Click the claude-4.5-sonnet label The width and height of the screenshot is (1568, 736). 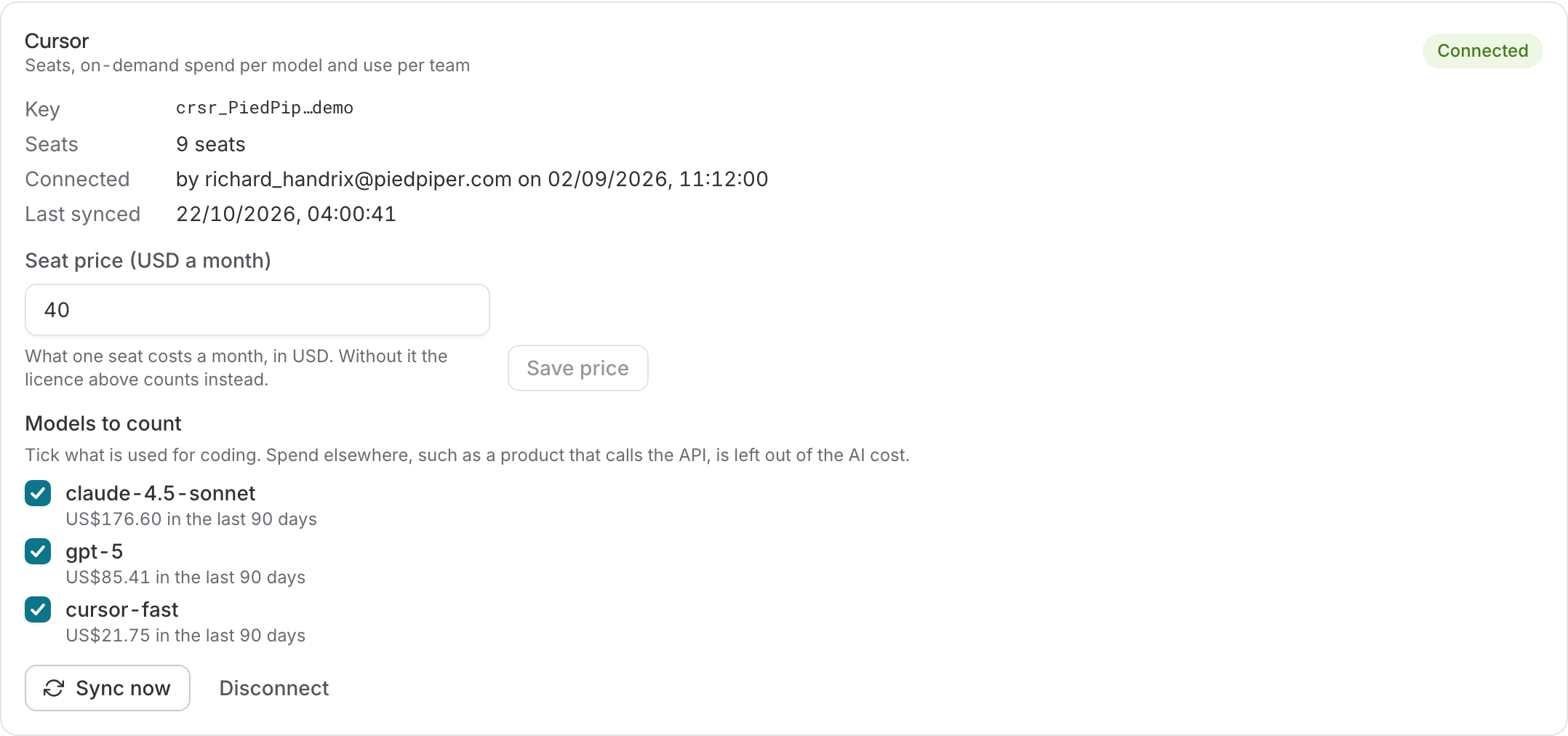[x=161, y=493]
